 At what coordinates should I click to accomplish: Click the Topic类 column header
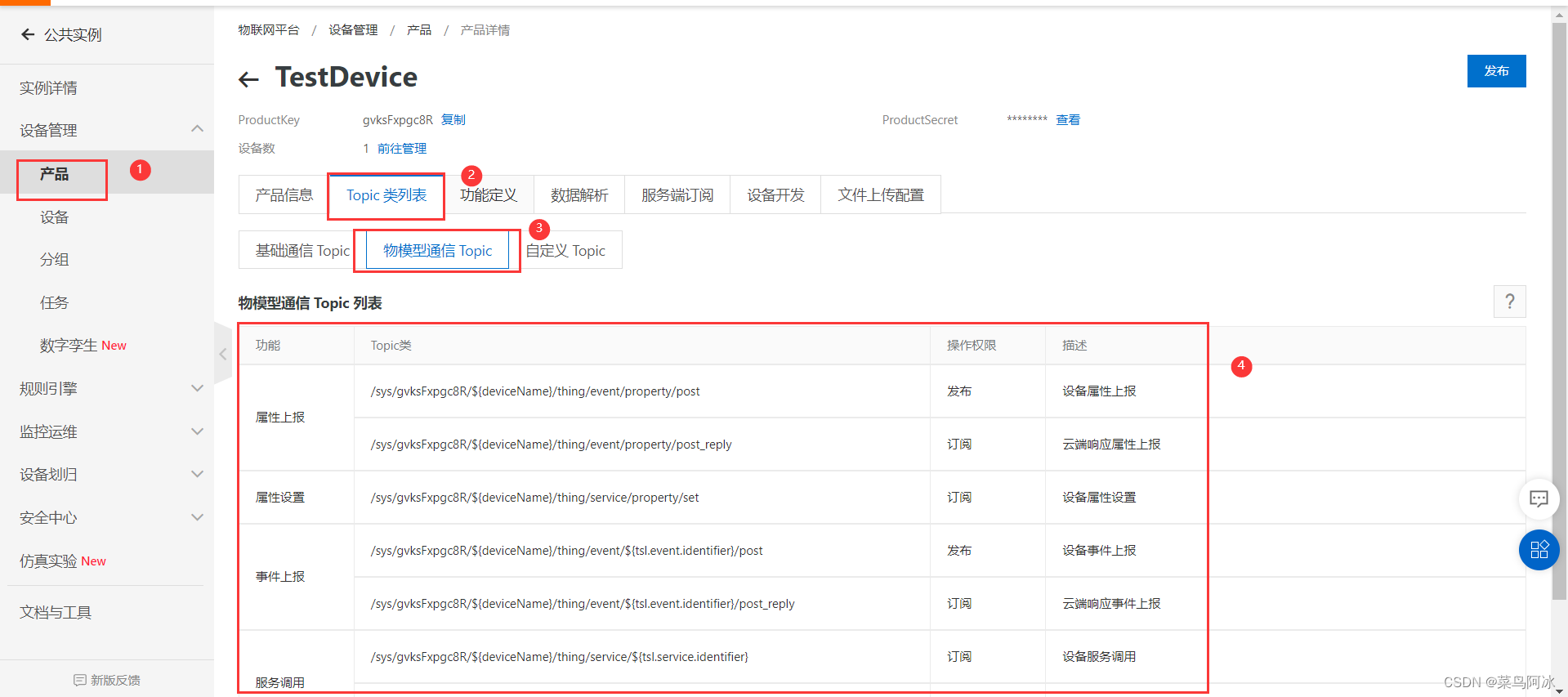[x=391, y=345]
